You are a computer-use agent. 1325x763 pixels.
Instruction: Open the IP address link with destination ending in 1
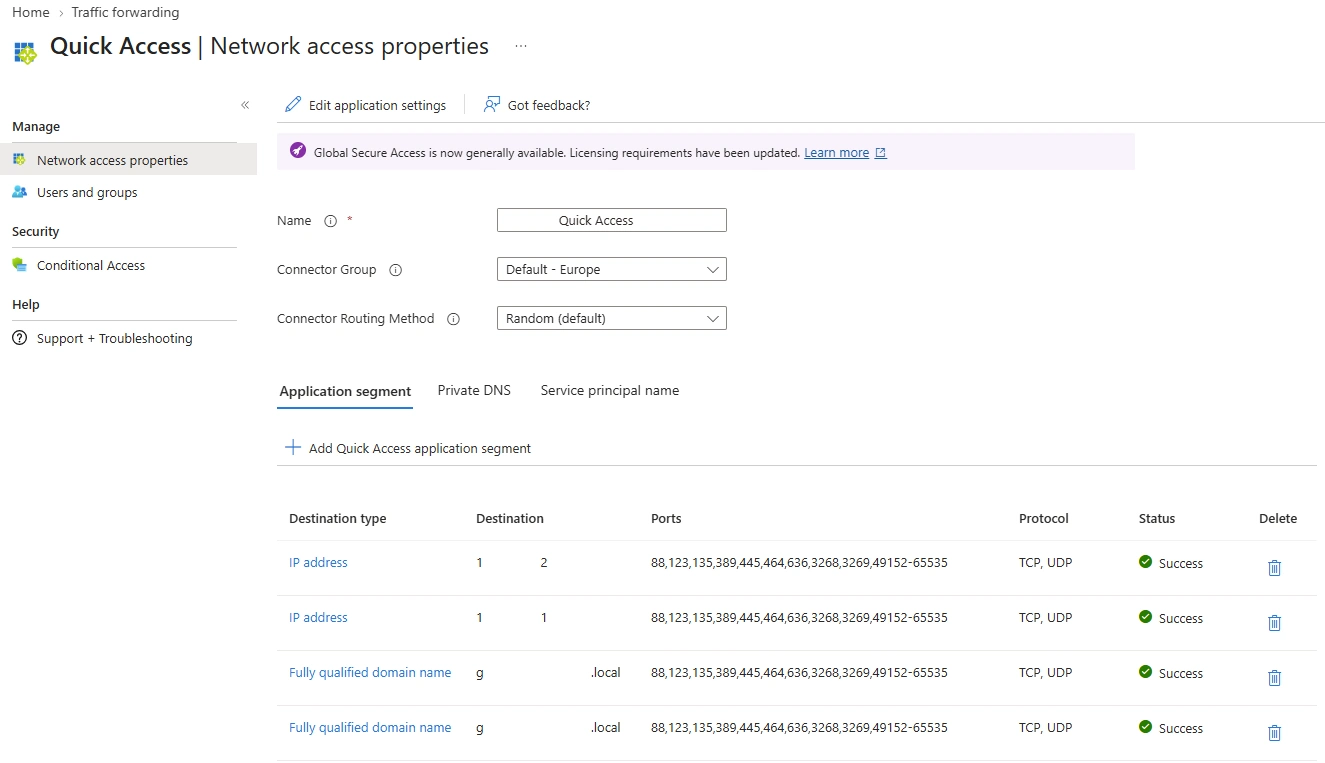click(318, 617)
